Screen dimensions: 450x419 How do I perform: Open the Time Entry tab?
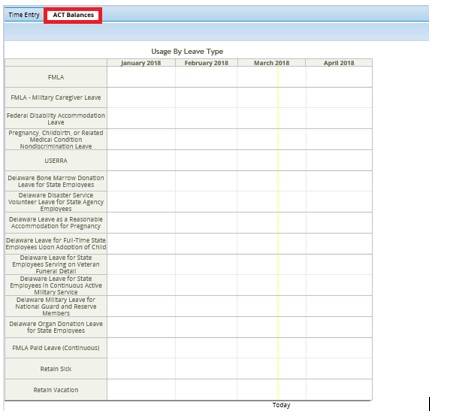tap(24, 15)
